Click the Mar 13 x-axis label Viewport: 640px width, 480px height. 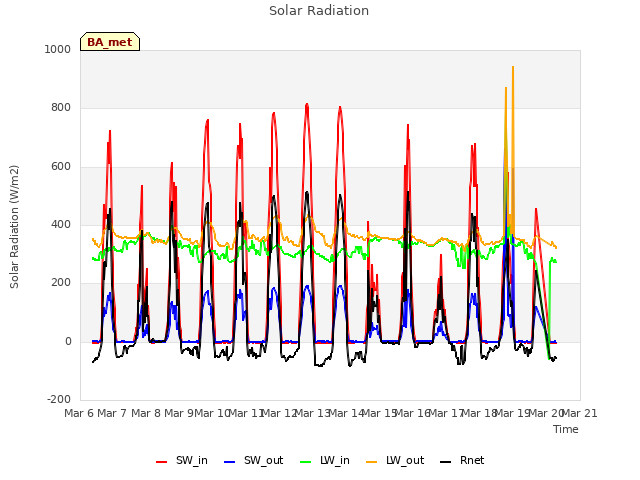pos(312,413)
